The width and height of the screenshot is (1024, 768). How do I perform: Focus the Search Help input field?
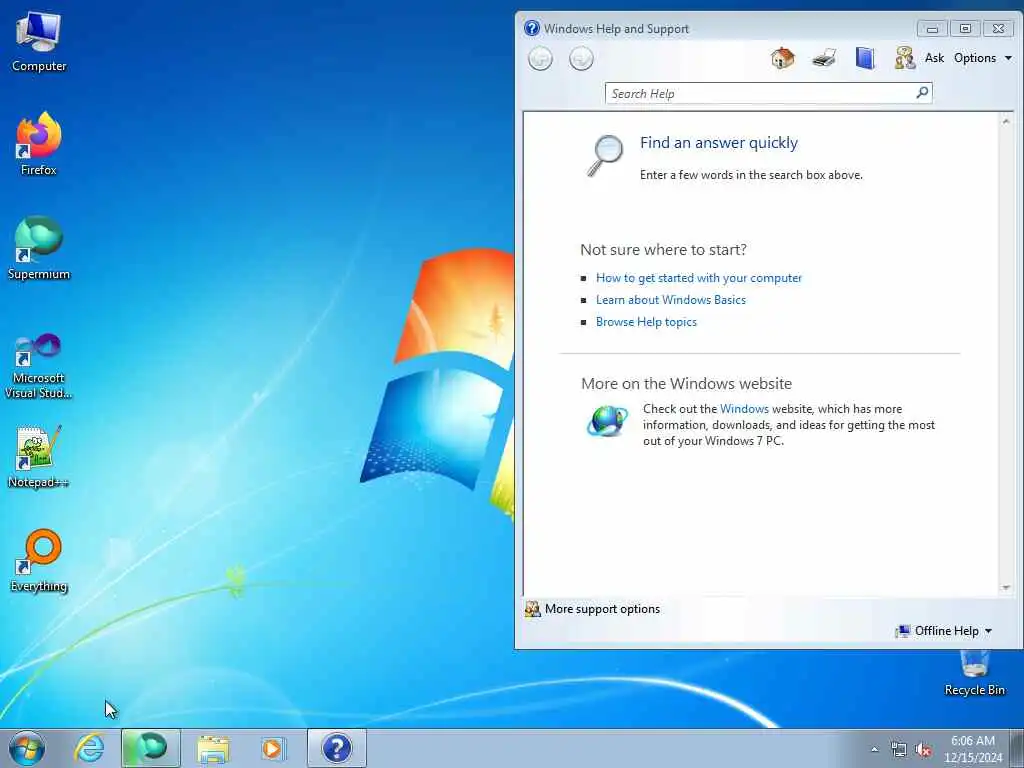coord(760,93)
